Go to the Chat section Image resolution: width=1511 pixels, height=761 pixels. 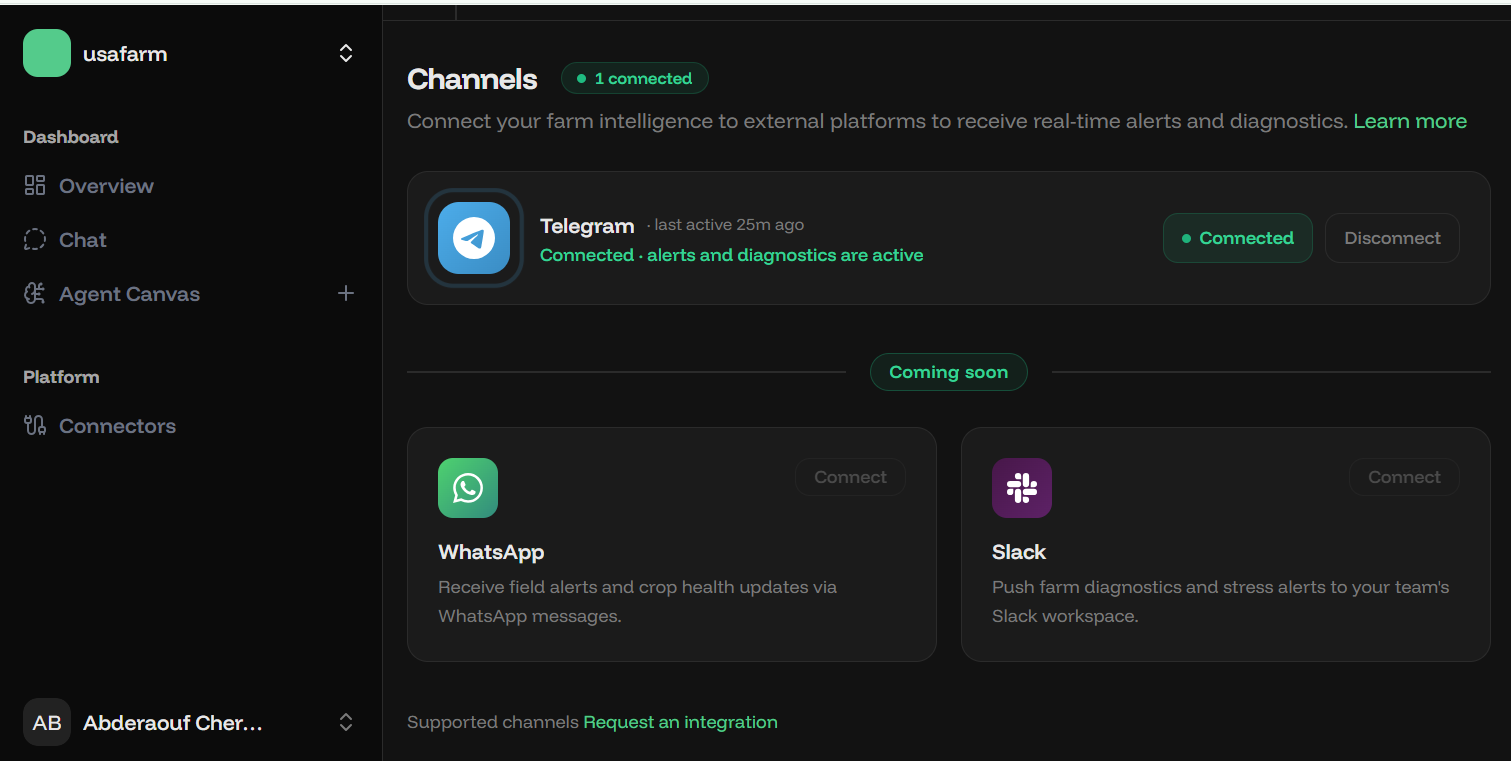click(x=83, y=240)
